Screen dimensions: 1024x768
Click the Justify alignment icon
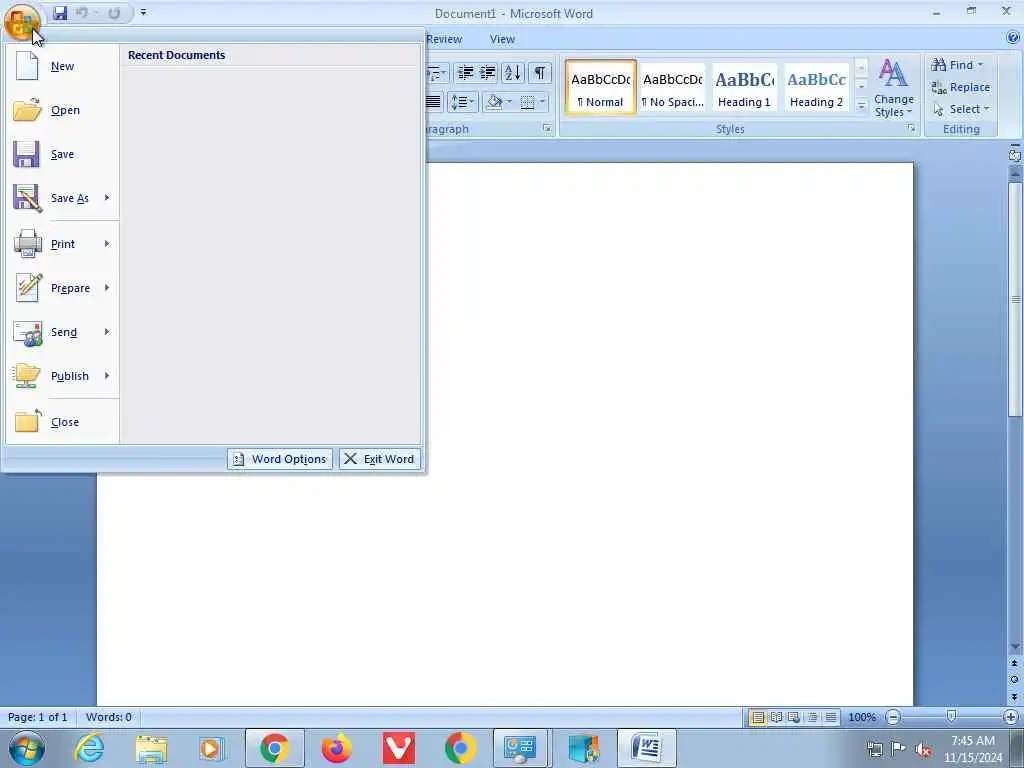[434, 102]
